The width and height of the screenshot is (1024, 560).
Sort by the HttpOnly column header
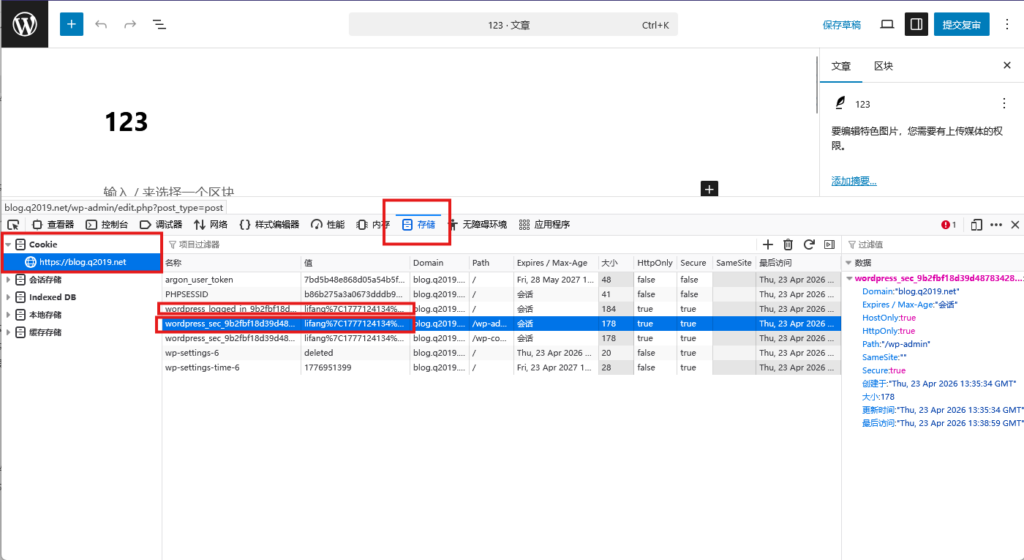coord(655,262)
